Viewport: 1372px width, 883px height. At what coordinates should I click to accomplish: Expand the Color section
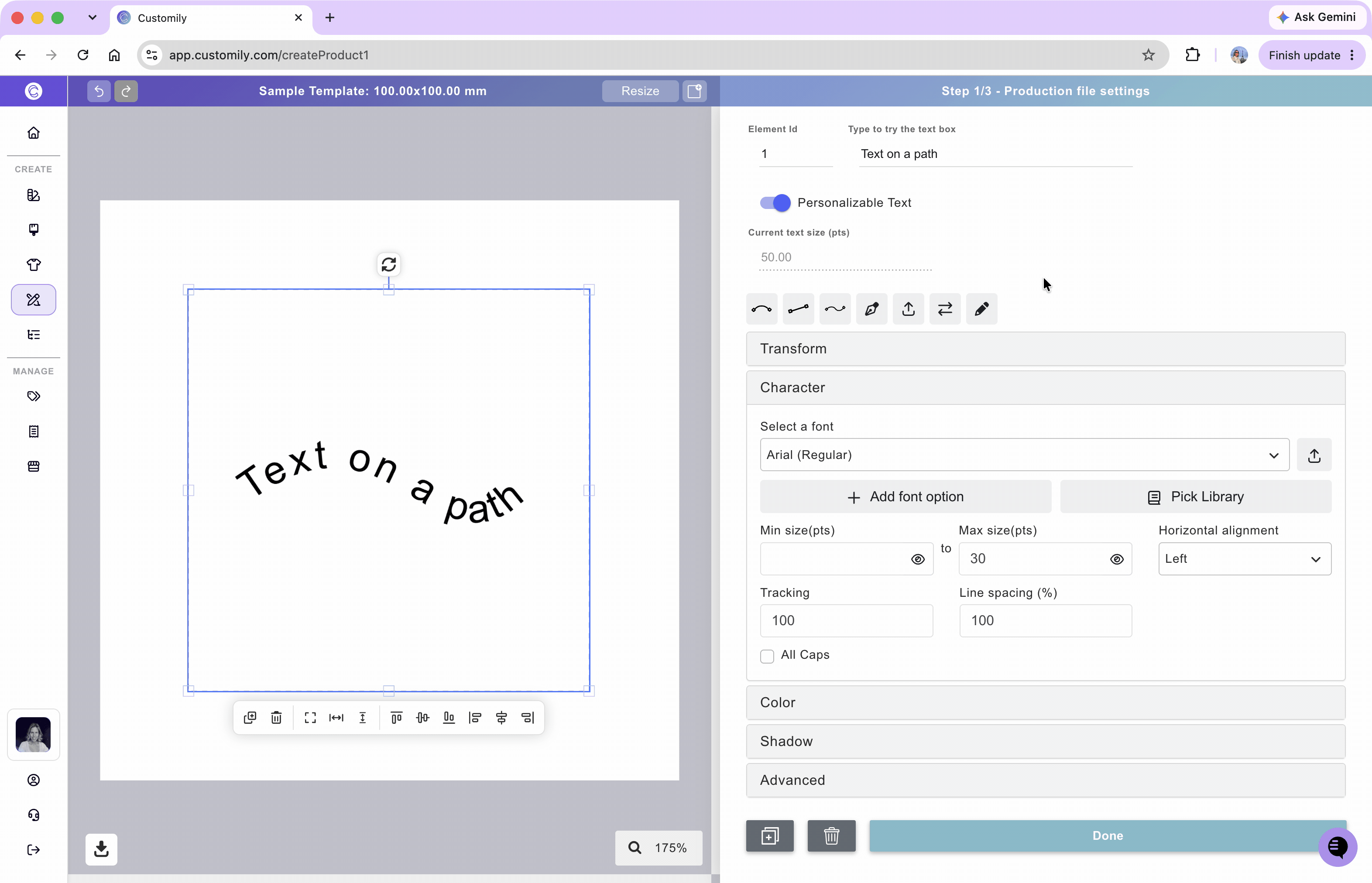[1046, 702]
